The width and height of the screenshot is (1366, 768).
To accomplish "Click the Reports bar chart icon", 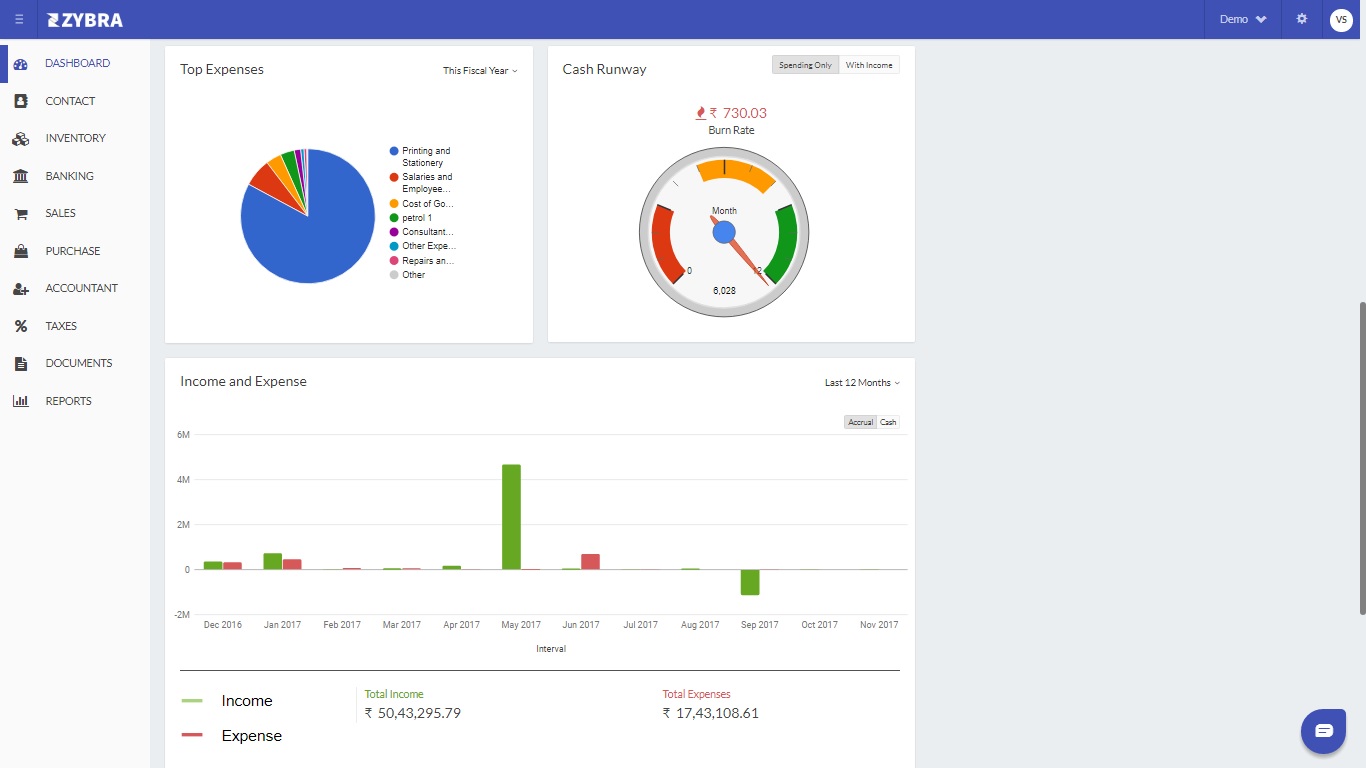I will click(x=20, y=401).
